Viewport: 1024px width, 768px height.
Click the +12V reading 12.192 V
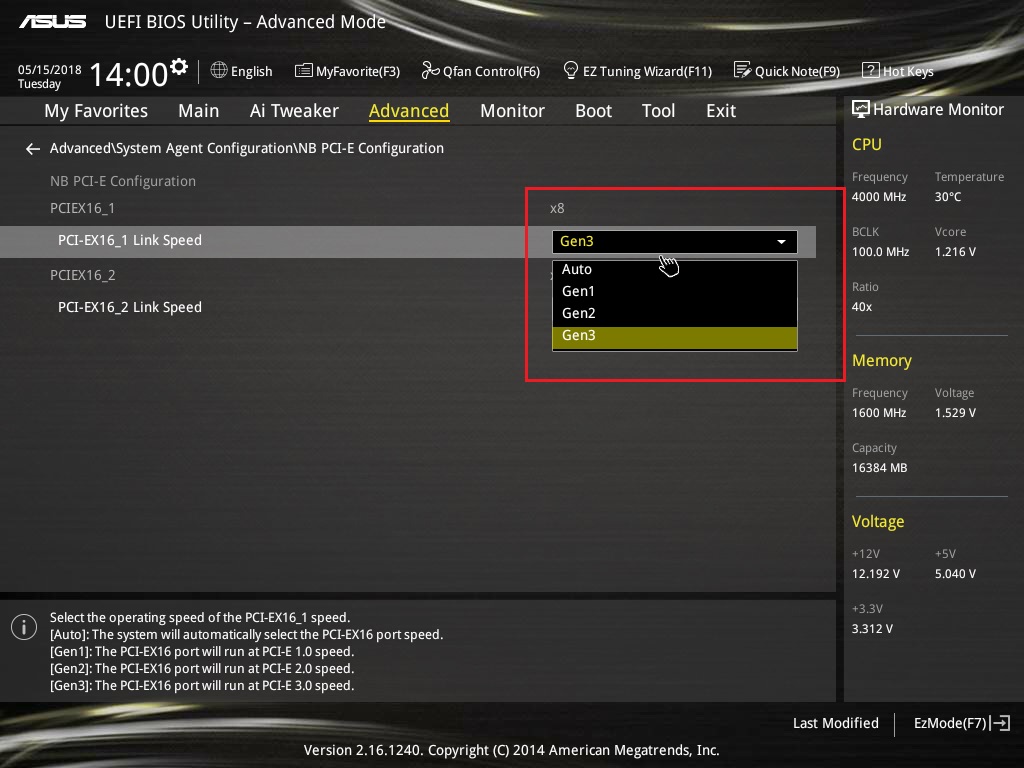pos(876,573)
